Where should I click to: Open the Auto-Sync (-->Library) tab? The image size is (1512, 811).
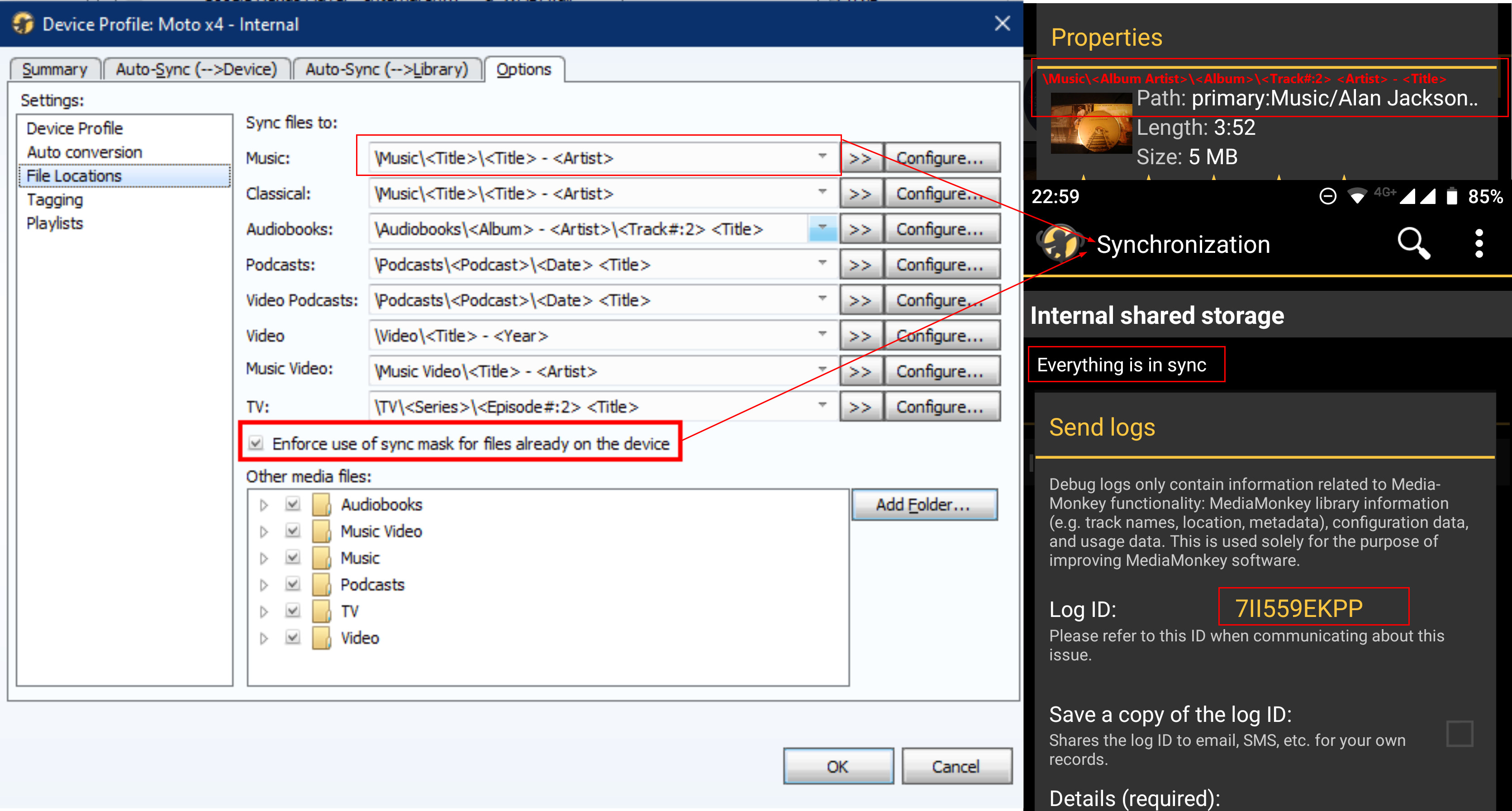386,69
